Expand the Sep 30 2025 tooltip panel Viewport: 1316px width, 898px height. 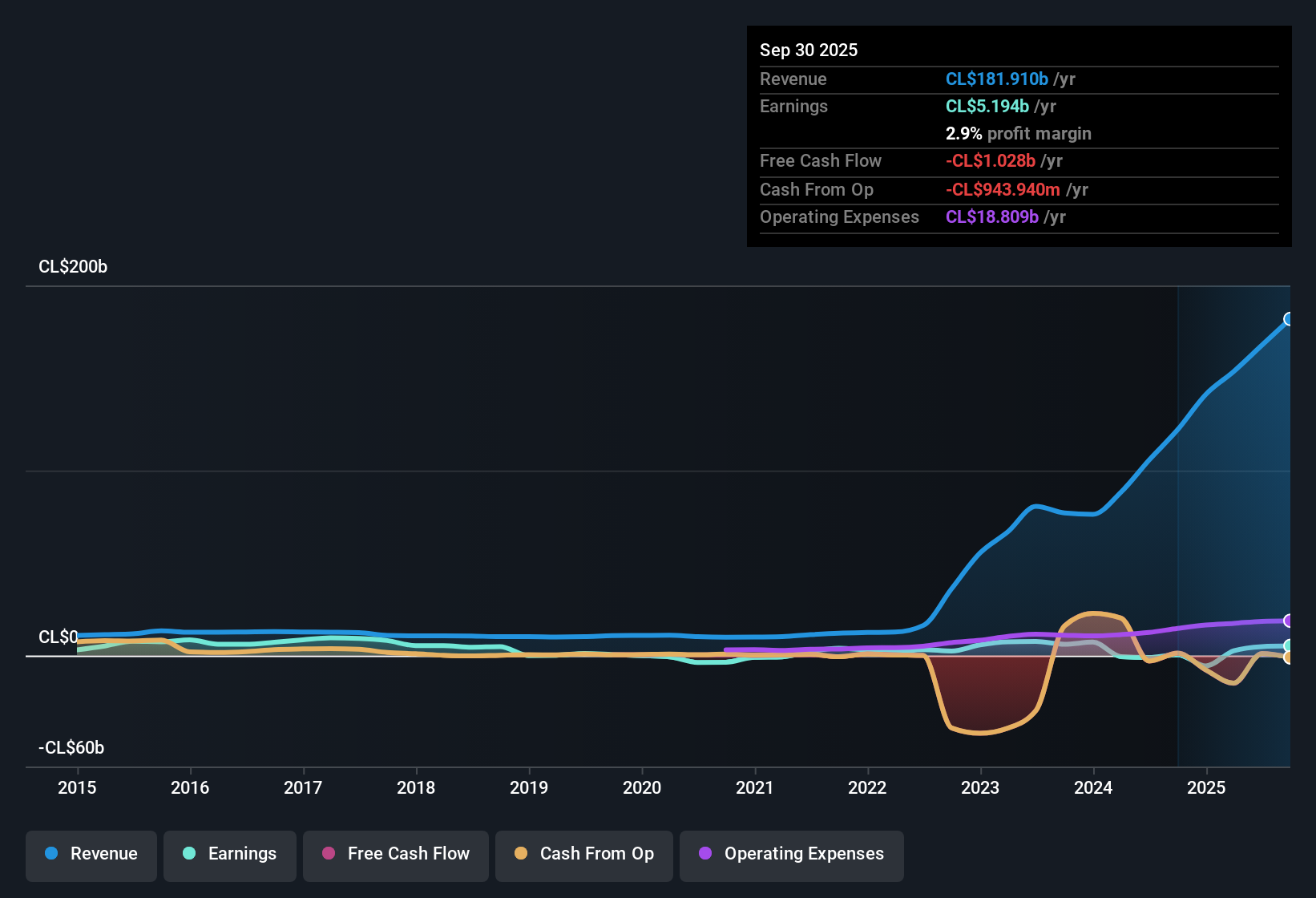(1018, 135)
